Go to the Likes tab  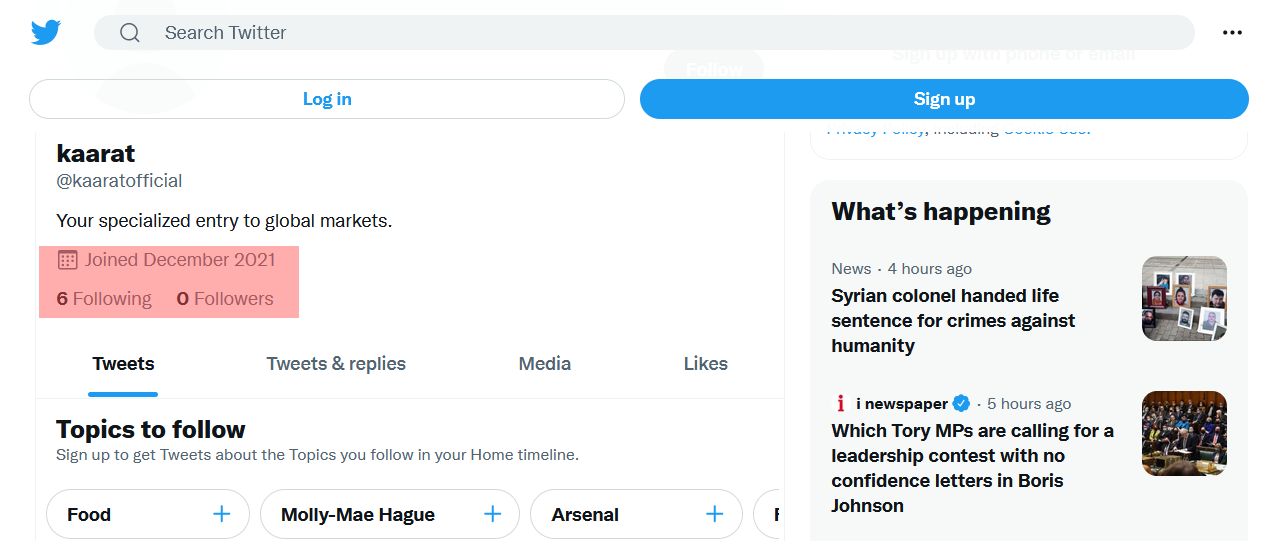pos(705,364)
